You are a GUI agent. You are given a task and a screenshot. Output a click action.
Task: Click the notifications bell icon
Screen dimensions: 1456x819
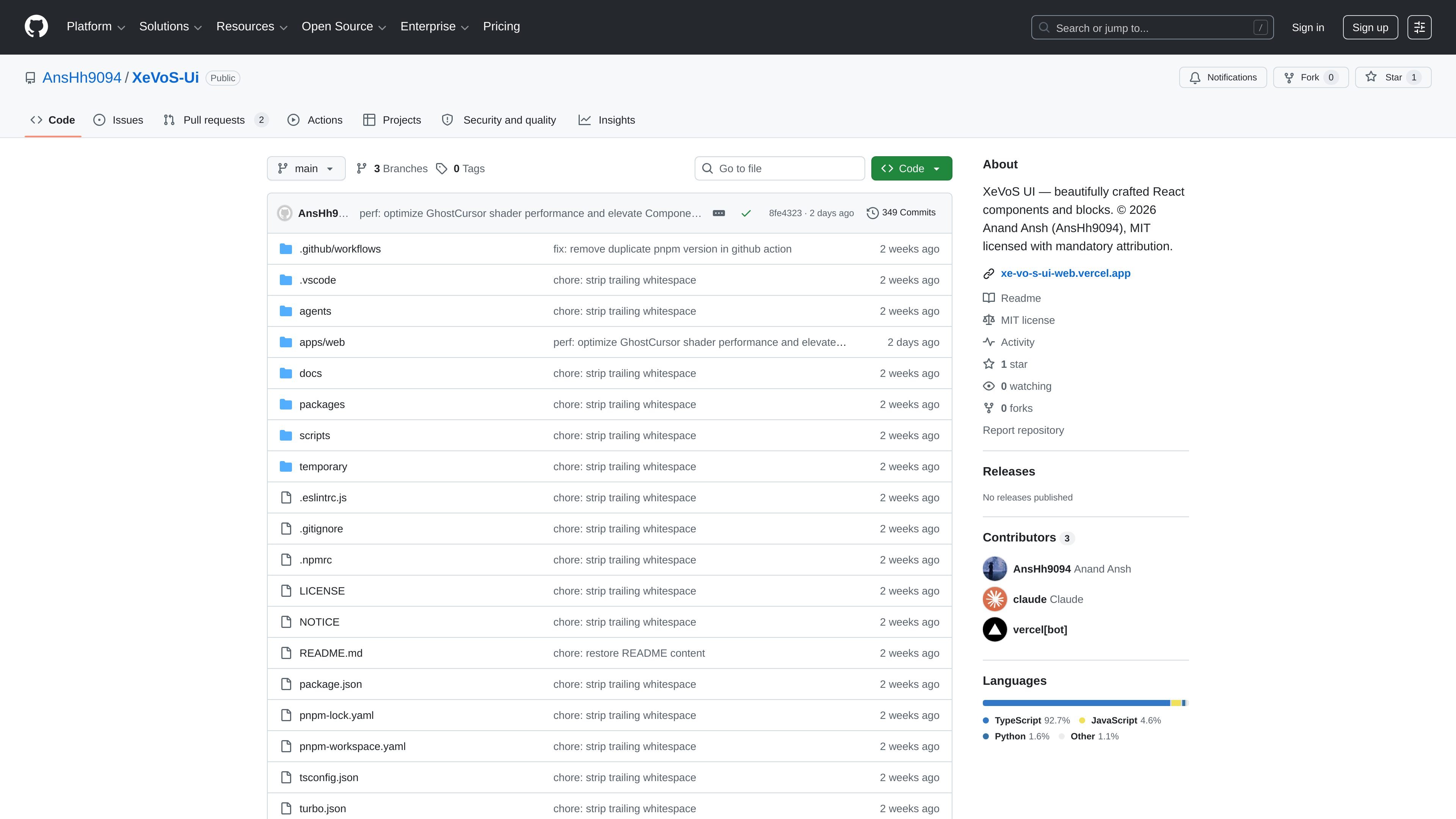(1195, 78)
